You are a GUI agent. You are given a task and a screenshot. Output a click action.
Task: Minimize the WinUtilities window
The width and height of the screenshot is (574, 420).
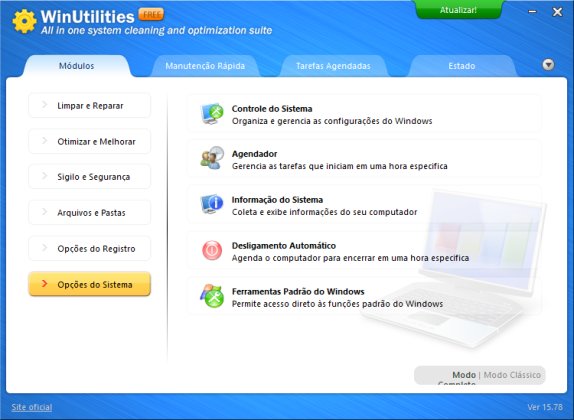pyautogui.click(x=532, y=12)
